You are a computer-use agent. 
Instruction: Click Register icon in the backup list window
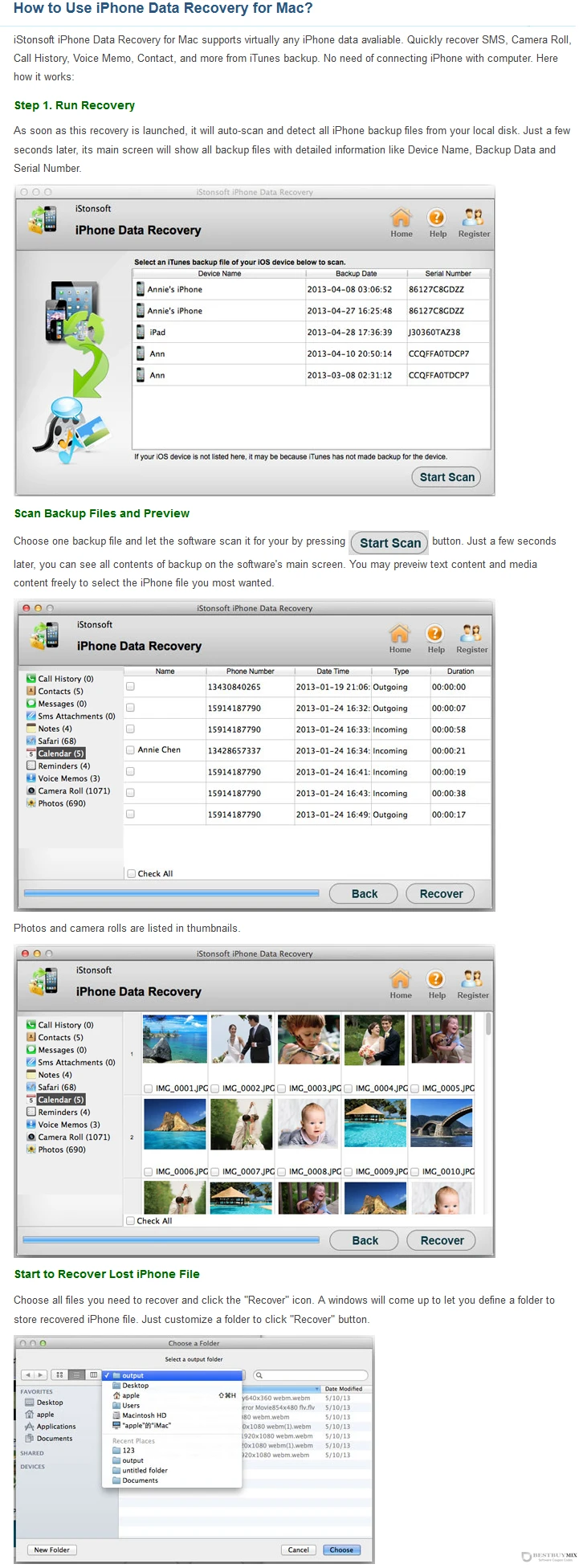[x=474, y=223]
